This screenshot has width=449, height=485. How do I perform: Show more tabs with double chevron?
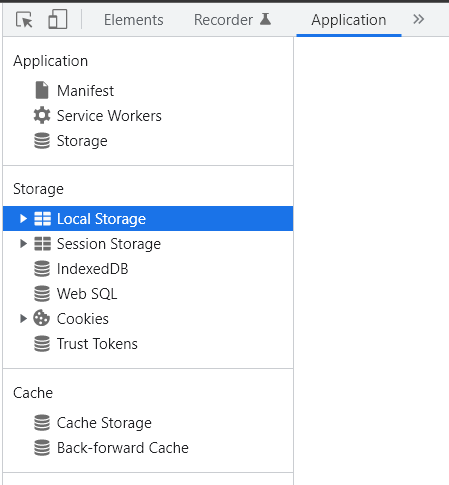coord(418,19)
